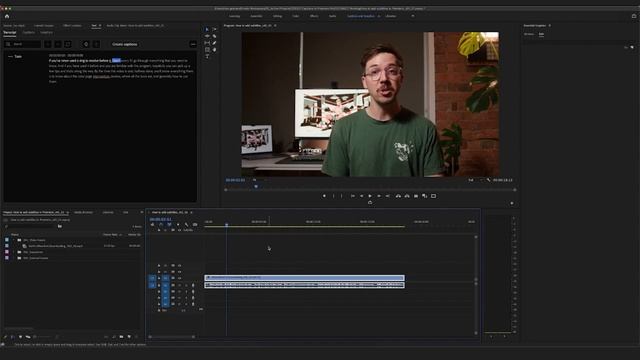Jump to In point in Program monitor
The width and height of the screenshot is (640, 360).
coord(353,196)
